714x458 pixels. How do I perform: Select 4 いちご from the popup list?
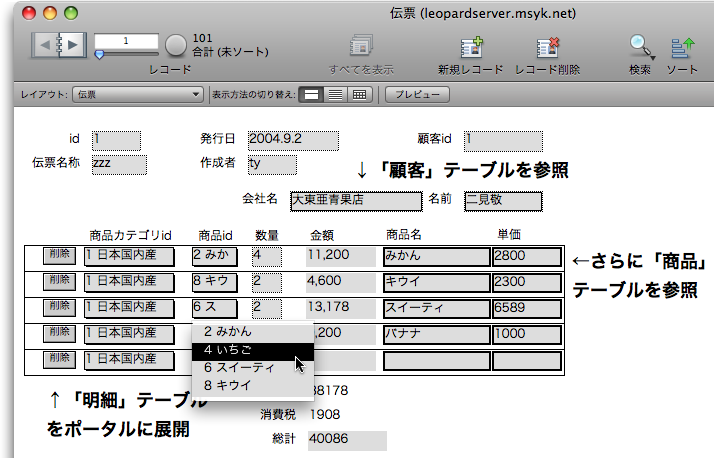click(252, 349)
